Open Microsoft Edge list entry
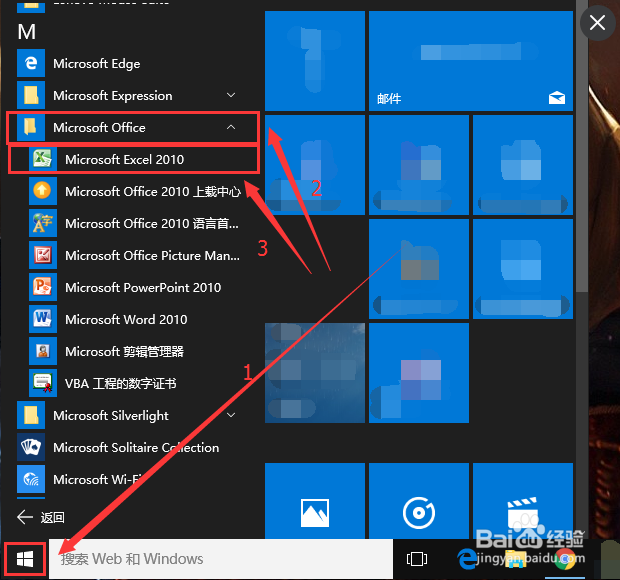Viewport: 620px width, 580px height. [x=134, y=63]
